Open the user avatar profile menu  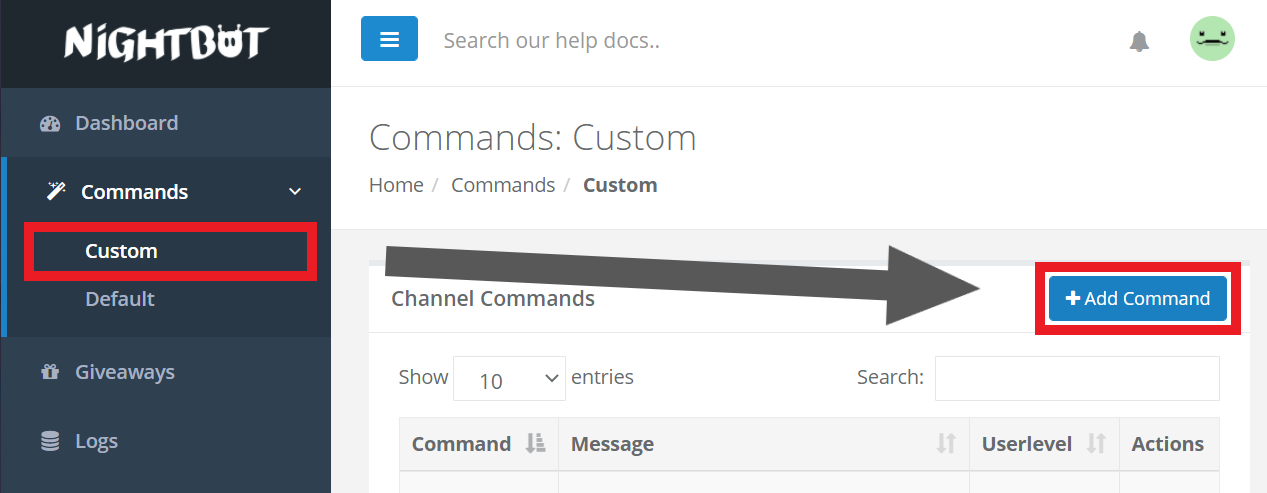1212,39
